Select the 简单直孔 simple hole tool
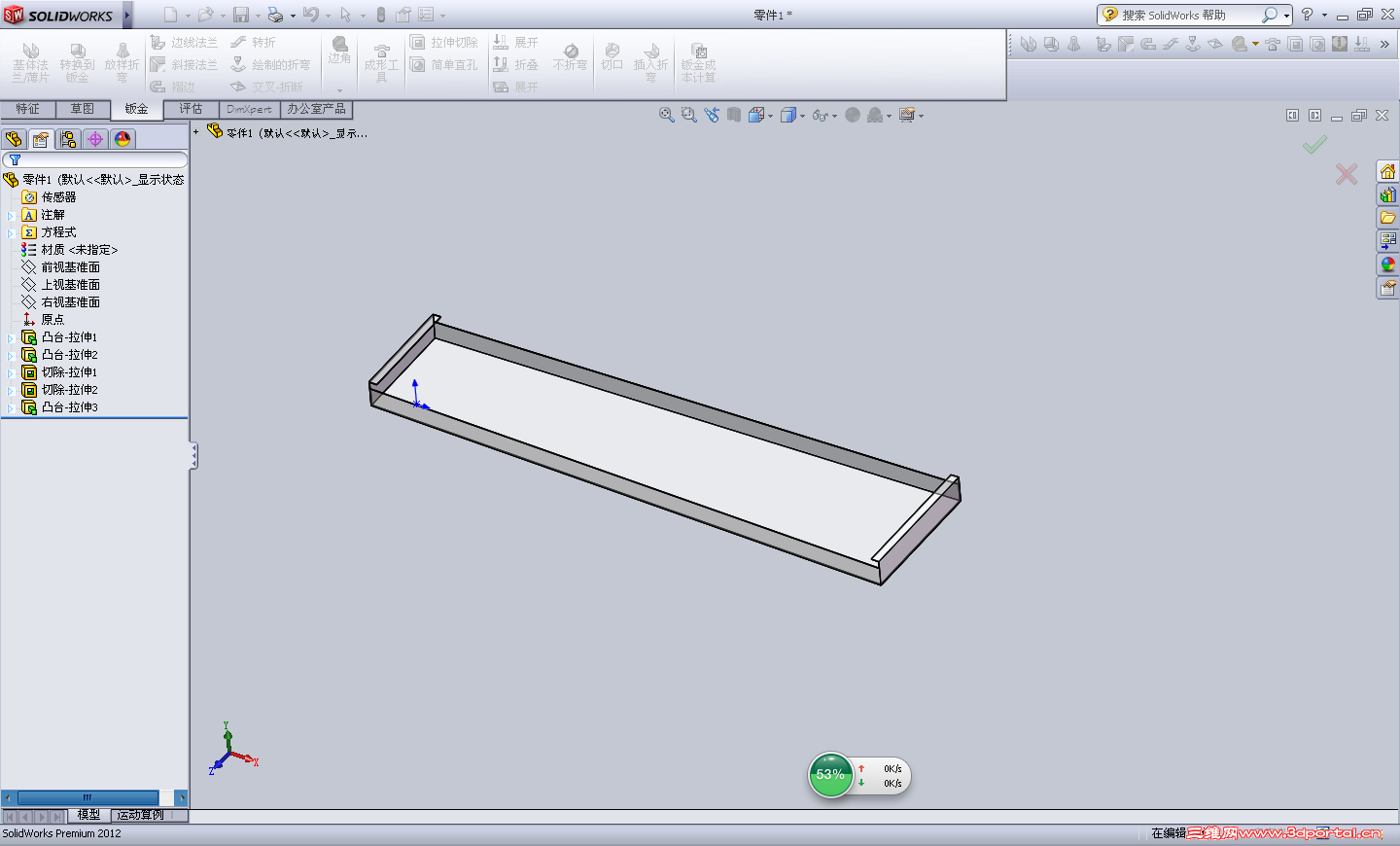1400x846 pixels. [x=443, y=64]
